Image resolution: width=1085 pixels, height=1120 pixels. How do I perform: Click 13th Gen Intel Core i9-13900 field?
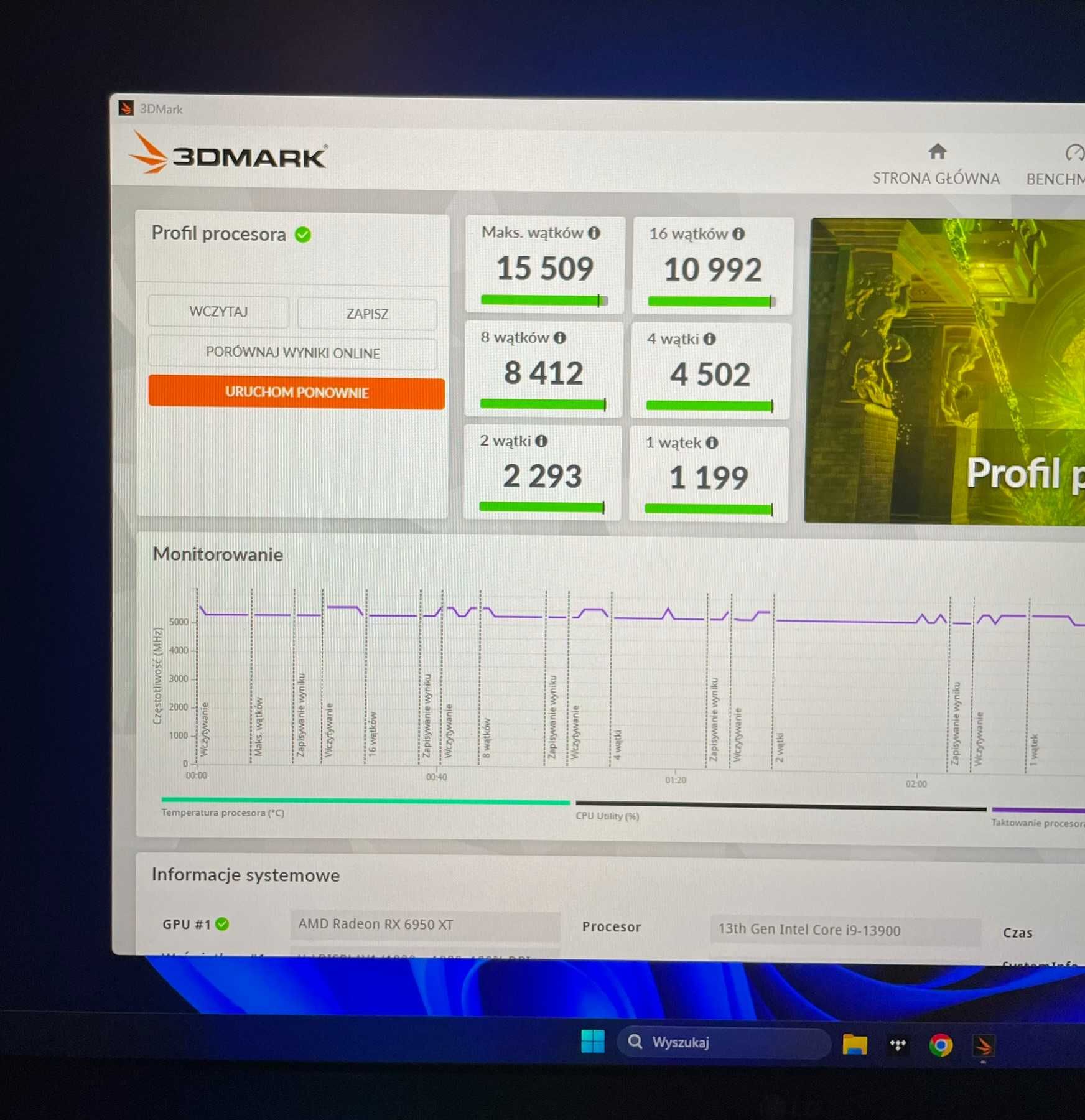pos(845,930)
